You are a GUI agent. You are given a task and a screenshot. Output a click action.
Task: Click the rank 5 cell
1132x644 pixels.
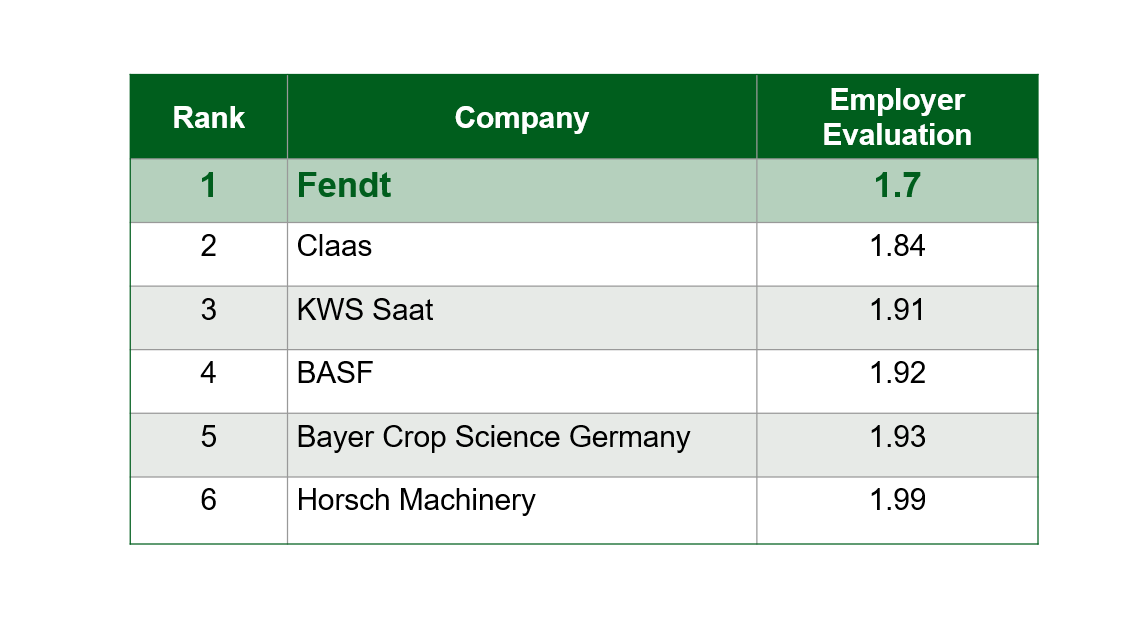(208, 437)
